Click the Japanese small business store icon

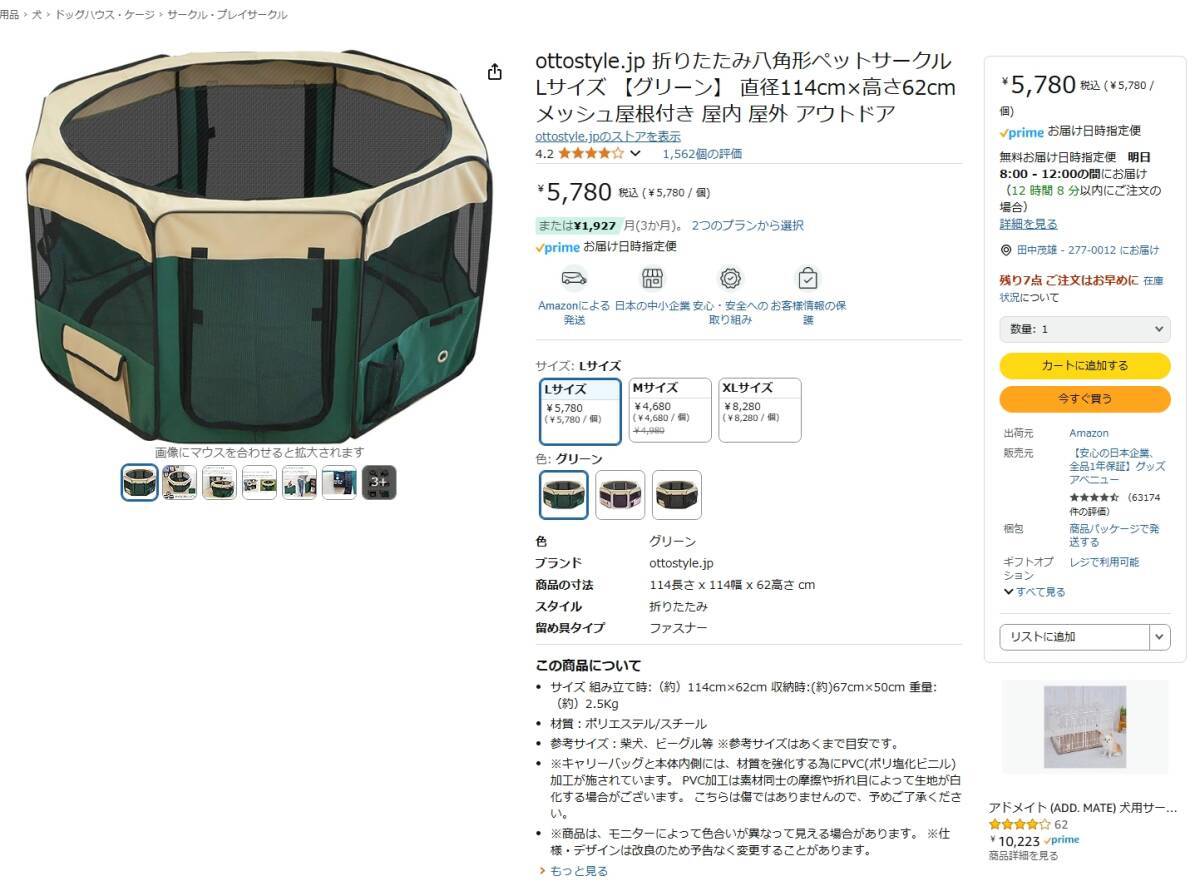(652, 278)
